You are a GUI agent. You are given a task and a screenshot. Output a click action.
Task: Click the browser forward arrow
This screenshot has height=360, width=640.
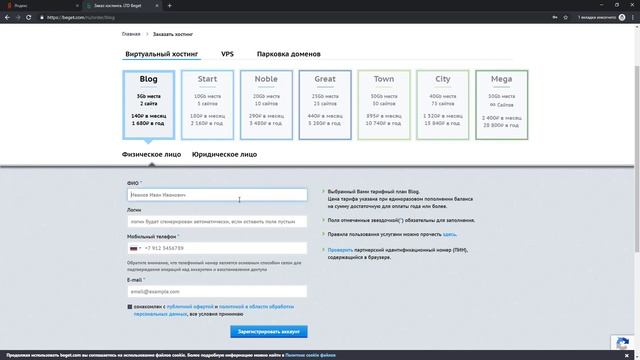pyautogui.click(x=18, y=18)
